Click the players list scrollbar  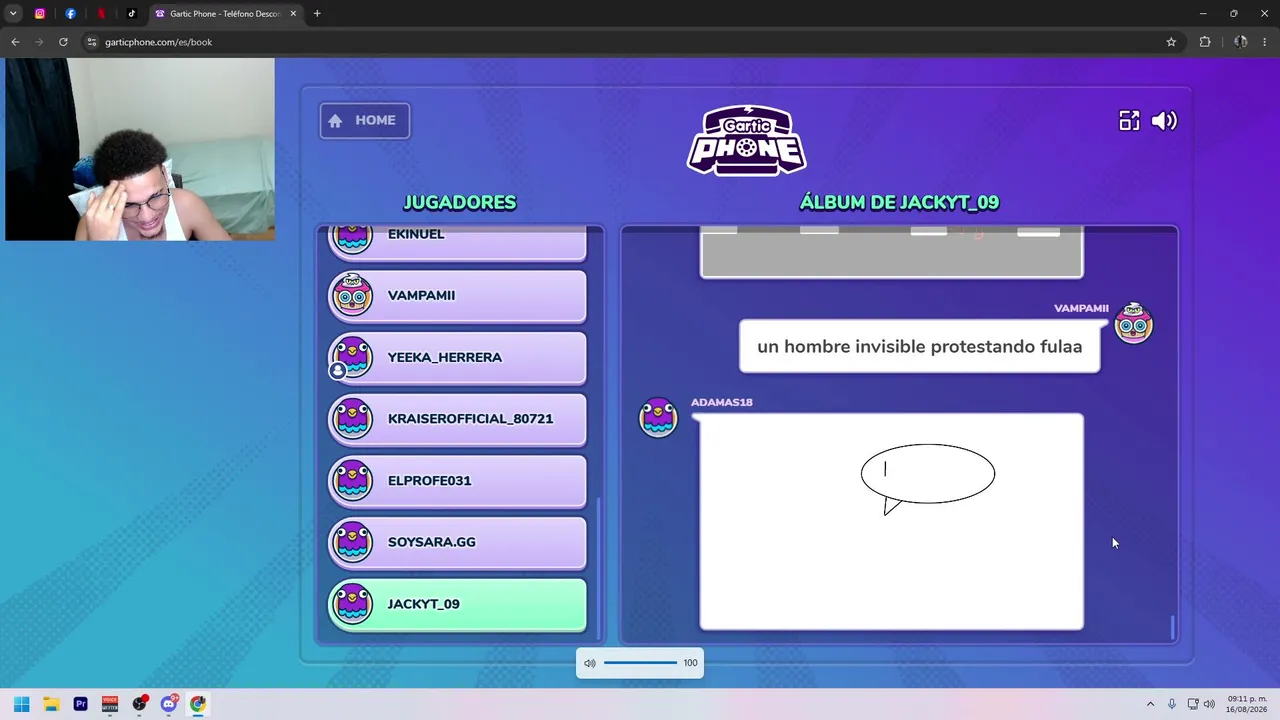point(598,567)
